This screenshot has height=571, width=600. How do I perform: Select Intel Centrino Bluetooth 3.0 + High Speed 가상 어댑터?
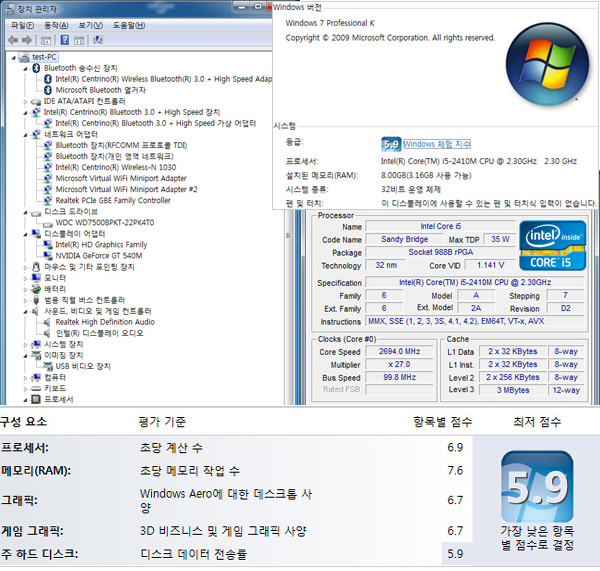tap(156, 123)
